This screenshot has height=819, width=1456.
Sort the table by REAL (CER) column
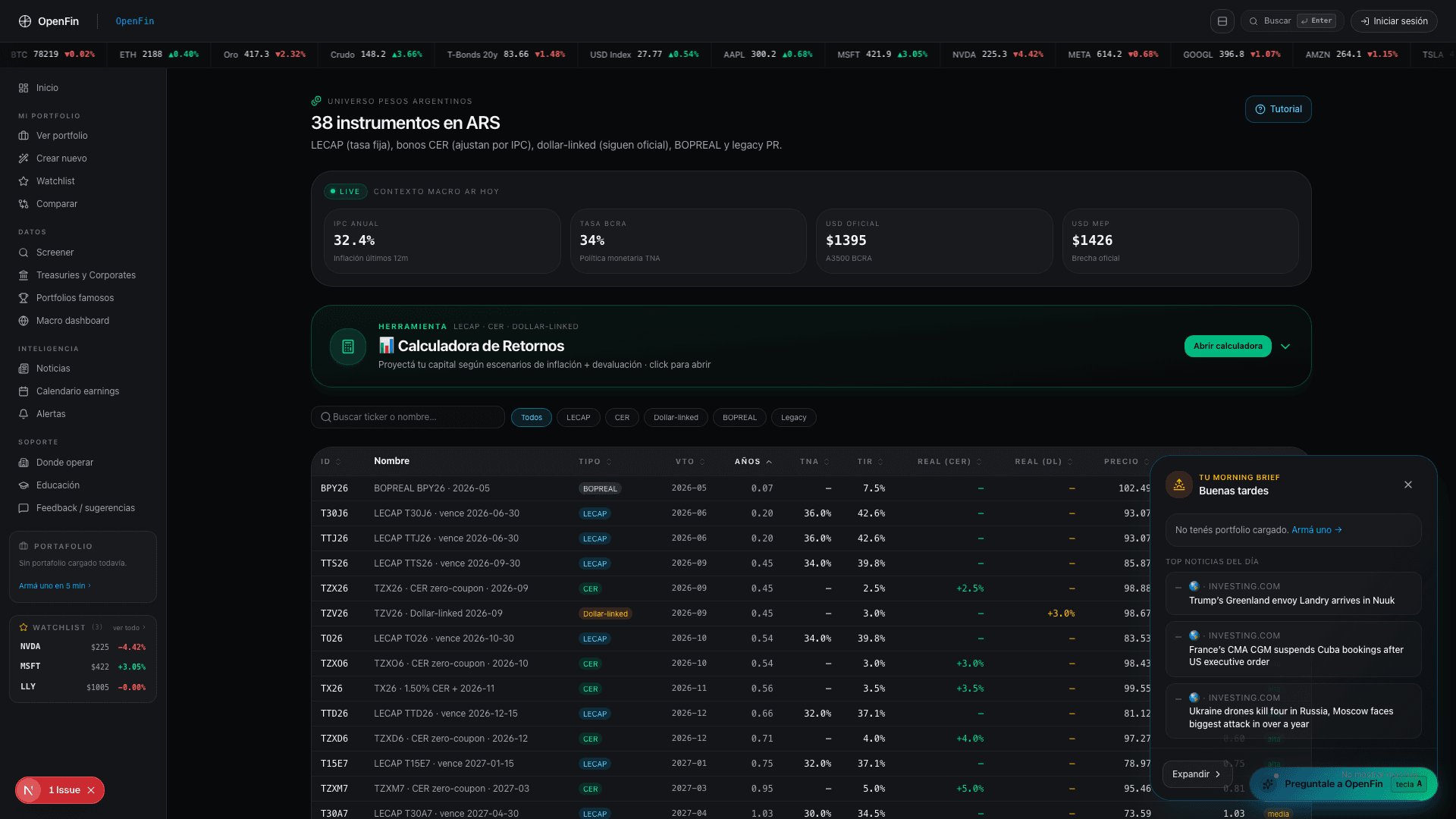click(x=950, y=462)
